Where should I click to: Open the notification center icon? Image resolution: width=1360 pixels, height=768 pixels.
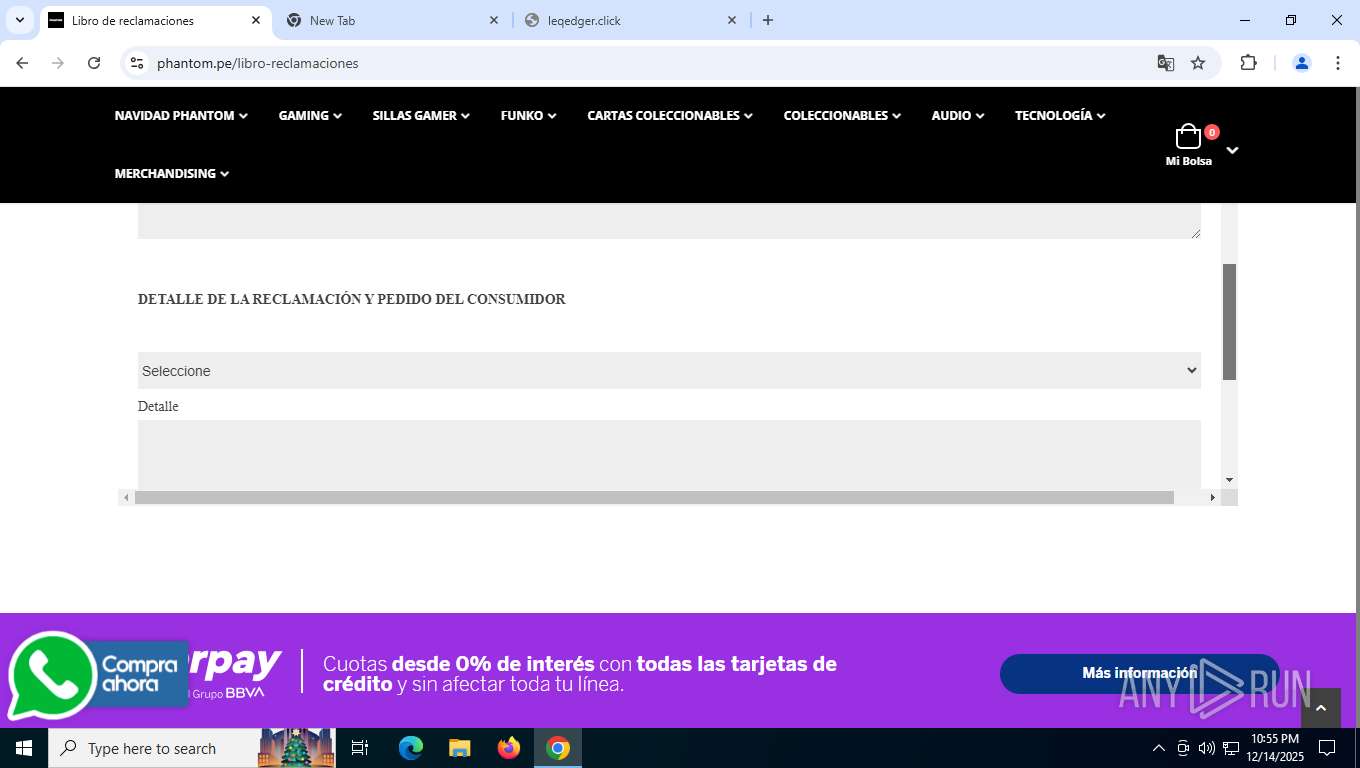tap(1327, 748)
